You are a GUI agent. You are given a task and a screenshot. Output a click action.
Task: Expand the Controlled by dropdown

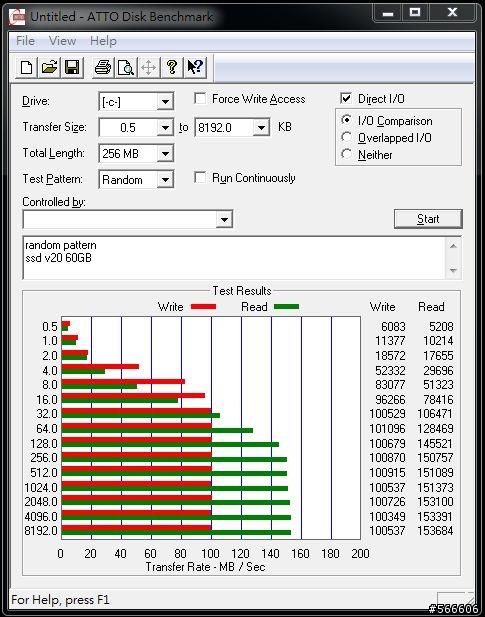pos(224,219)
